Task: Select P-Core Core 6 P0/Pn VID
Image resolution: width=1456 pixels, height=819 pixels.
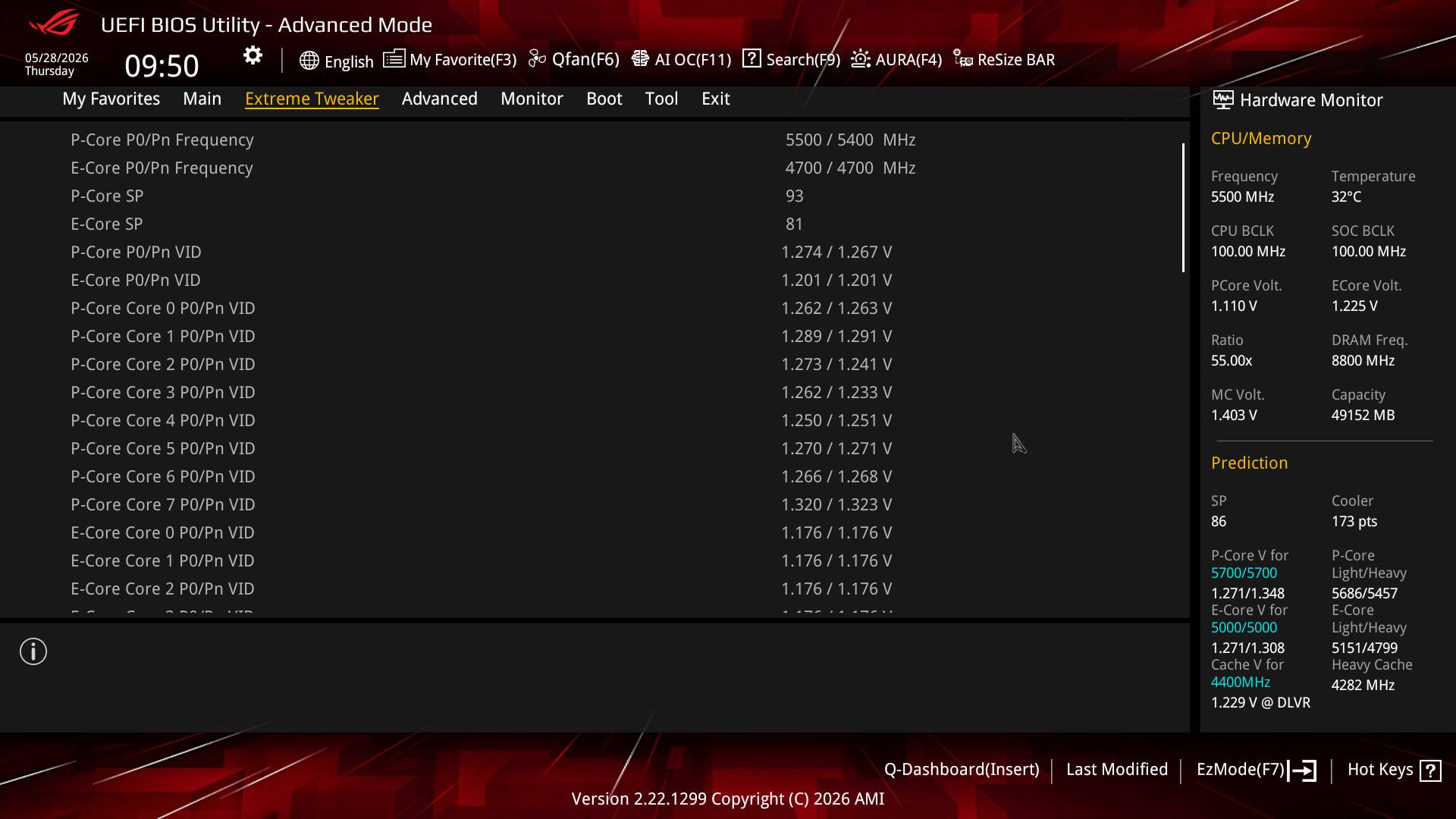Action: [591, 477]
